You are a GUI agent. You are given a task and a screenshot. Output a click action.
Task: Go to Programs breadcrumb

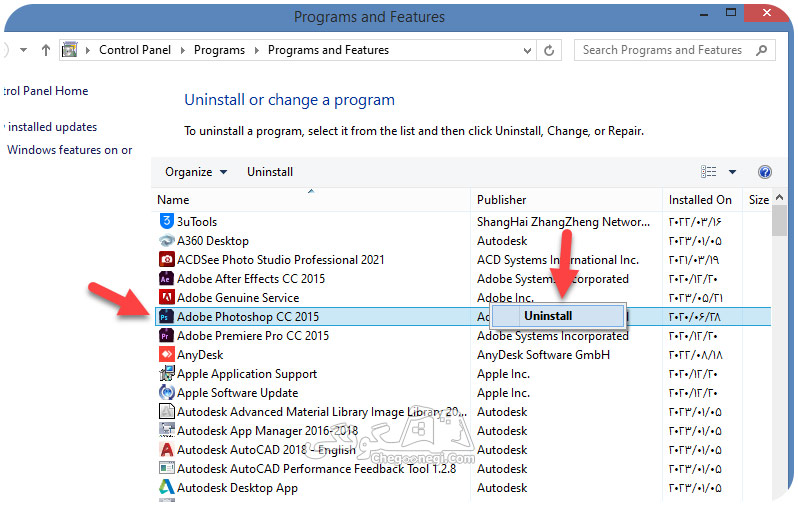coord(219,50)
